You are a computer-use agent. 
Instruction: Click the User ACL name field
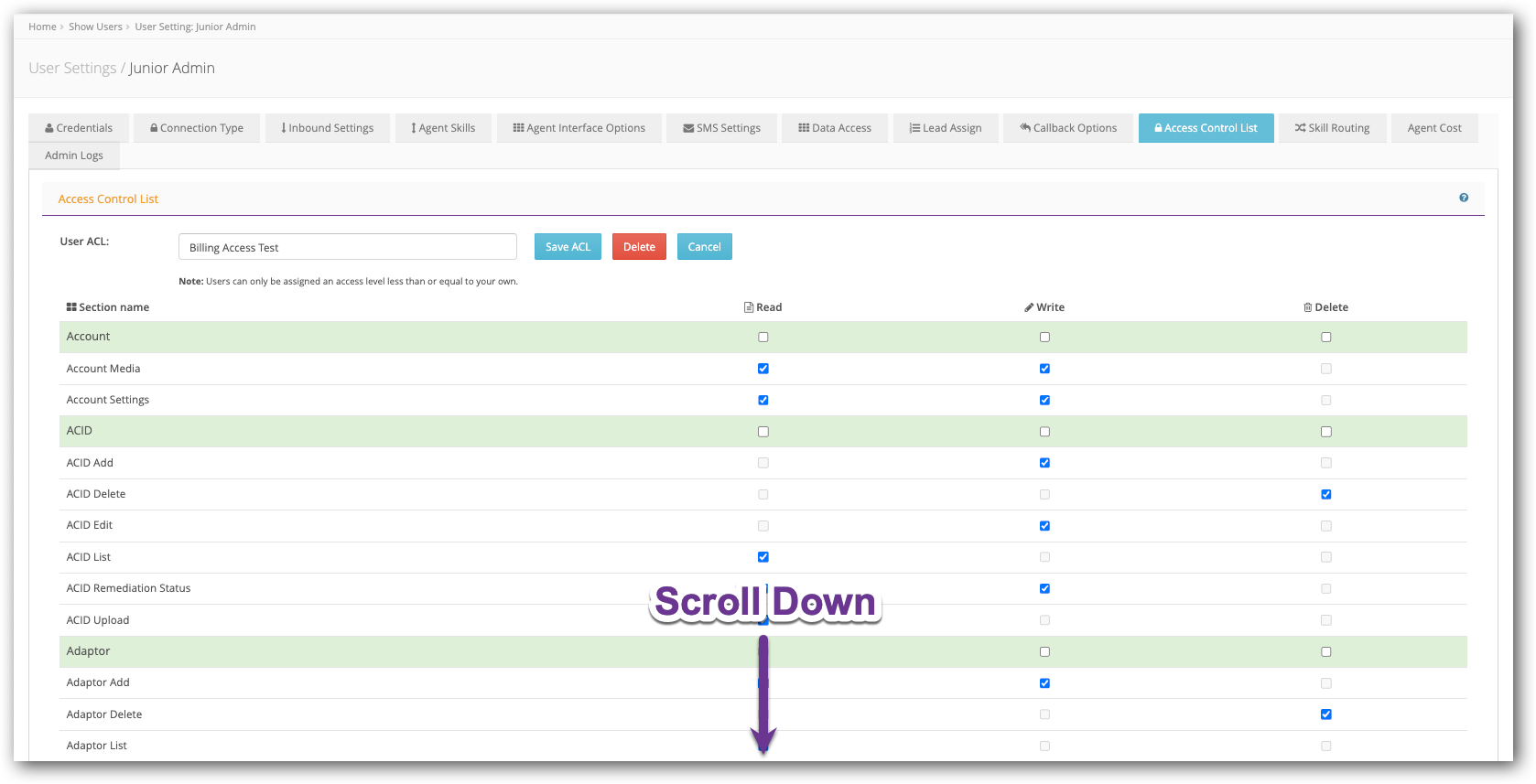[x=347, y=247]
